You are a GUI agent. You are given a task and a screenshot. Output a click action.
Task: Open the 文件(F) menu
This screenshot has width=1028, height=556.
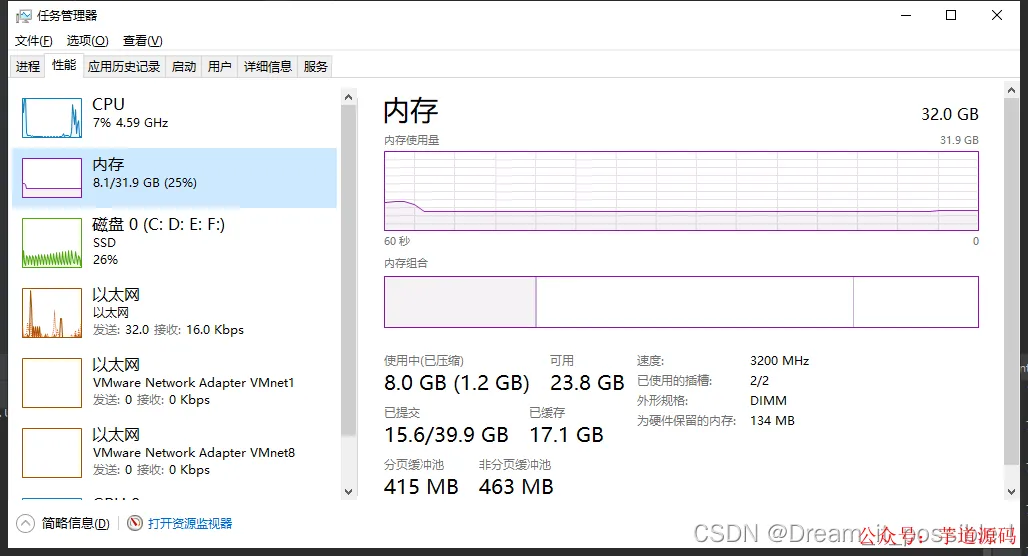coord(33,41)
